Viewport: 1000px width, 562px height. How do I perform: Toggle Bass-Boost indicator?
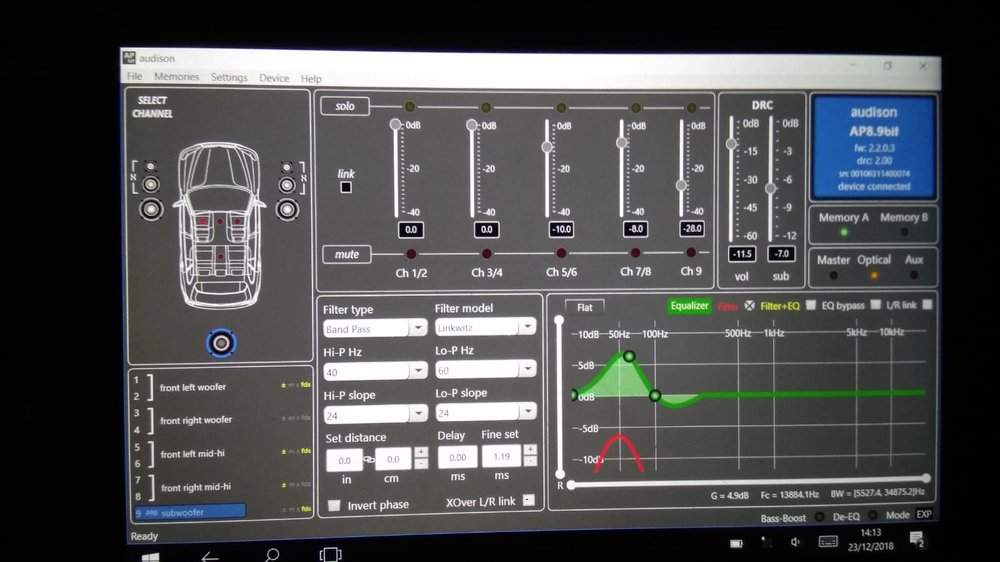tap(820, 517)
